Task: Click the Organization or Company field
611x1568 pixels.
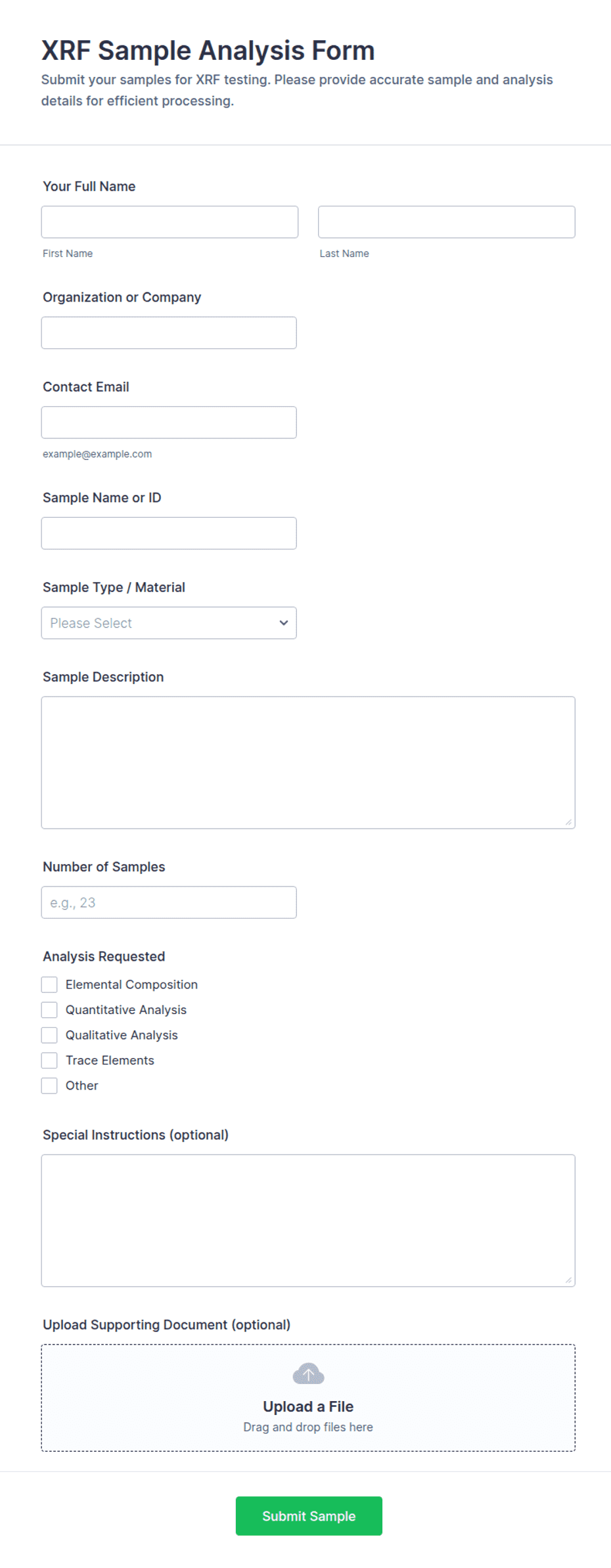Action: 169,333
